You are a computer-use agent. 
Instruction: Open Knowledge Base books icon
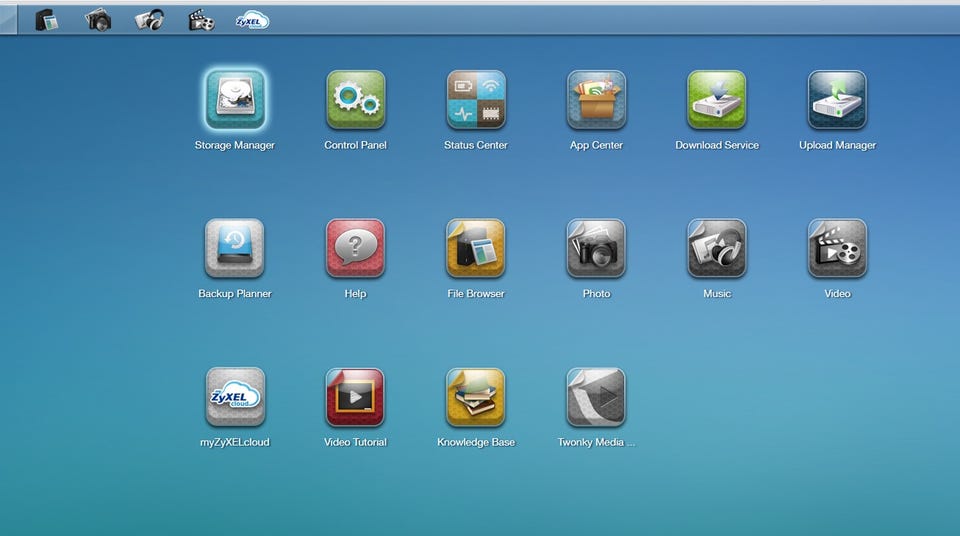click(476, 397)
